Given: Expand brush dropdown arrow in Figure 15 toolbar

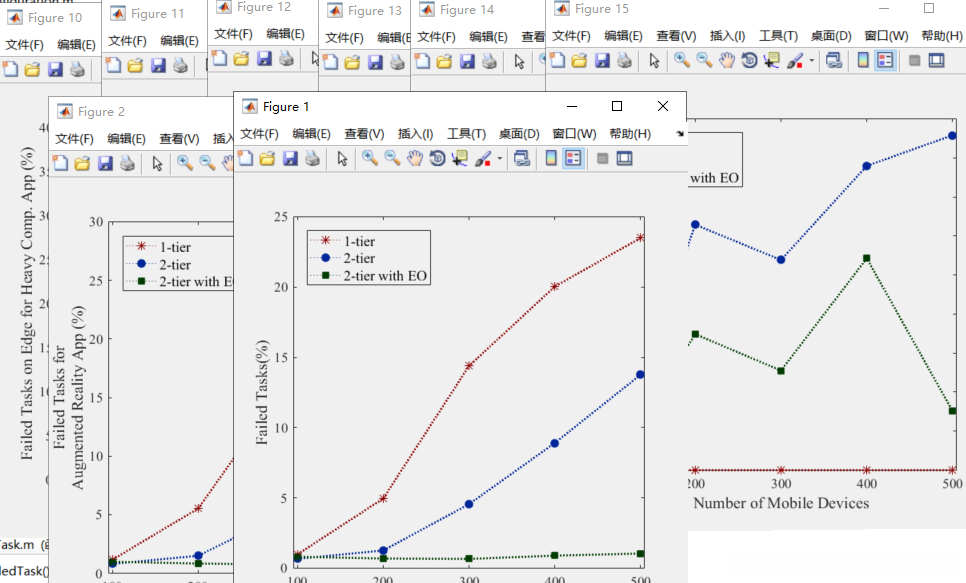Looking at the screenshot, I should coord(811,60).
